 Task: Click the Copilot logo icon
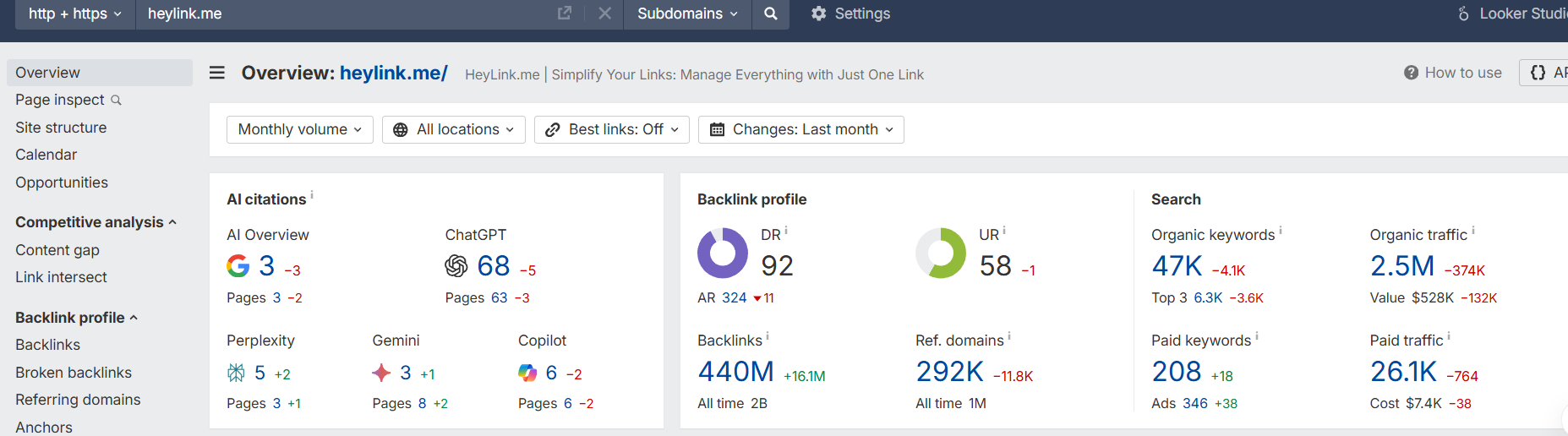pos(527,373)
